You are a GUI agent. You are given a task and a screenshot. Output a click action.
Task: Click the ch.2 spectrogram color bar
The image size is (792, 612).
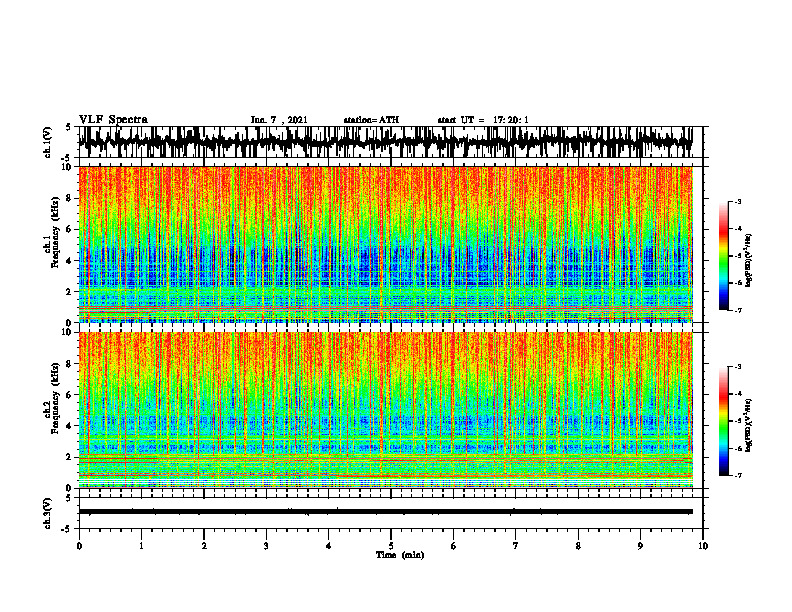pyautogui.click(x=723, y=421)
